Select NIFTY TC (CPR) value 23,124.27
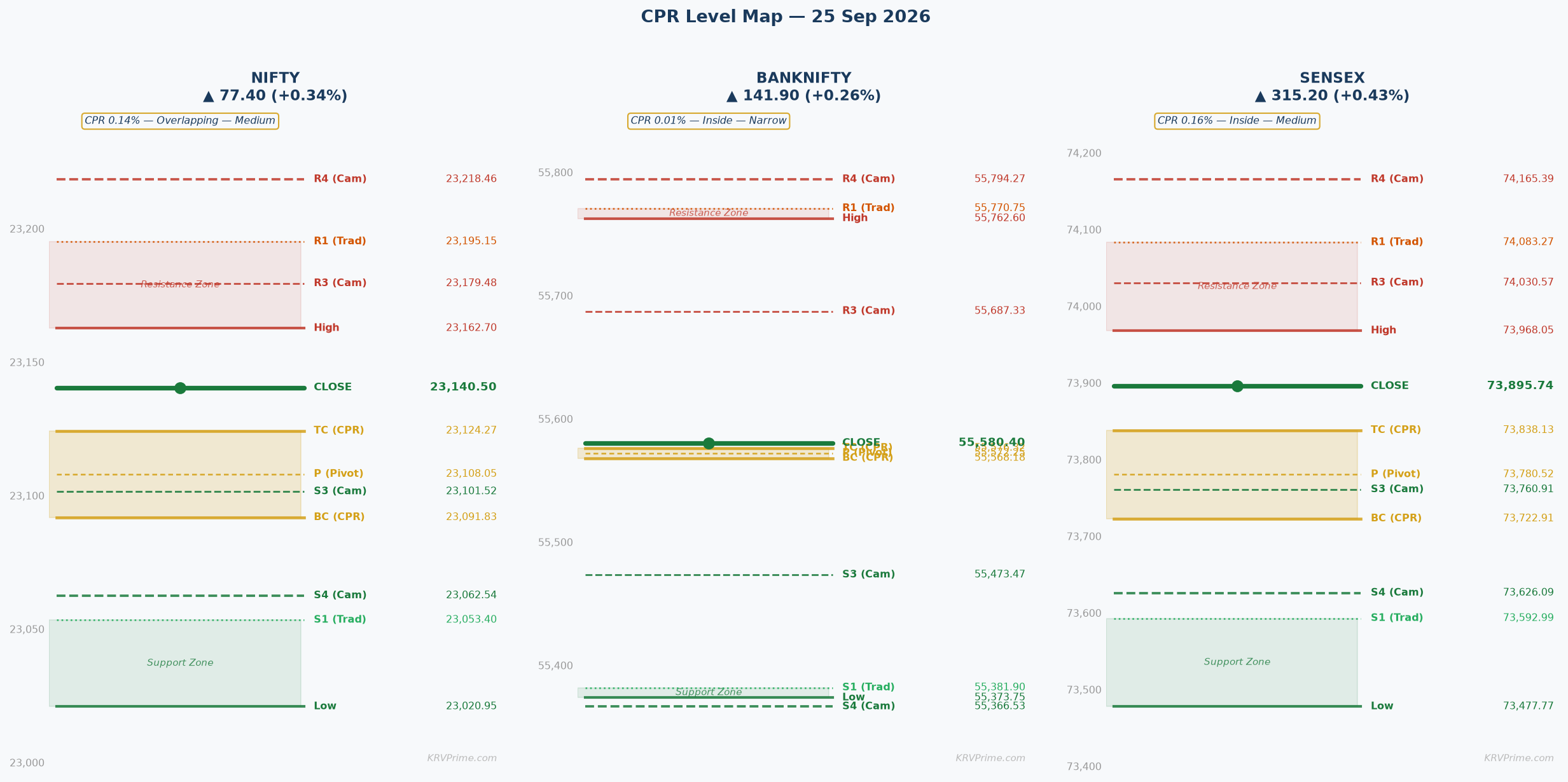The width and height of the screenshot is (1568, 782). coord(471,430)
